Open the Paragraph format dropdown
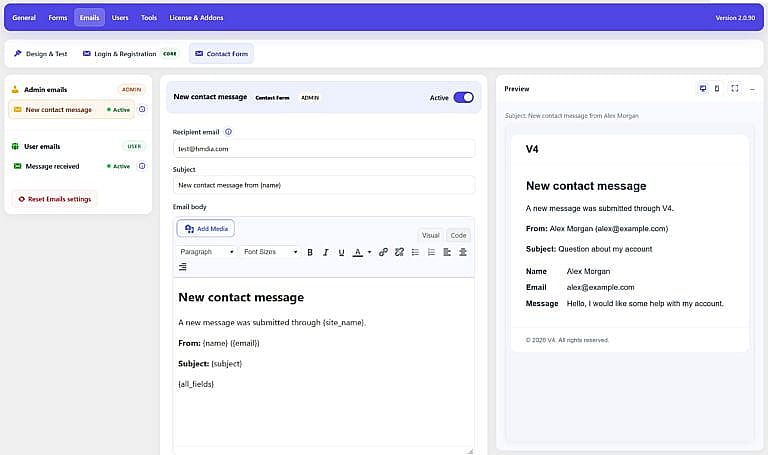 coord(206,252)
